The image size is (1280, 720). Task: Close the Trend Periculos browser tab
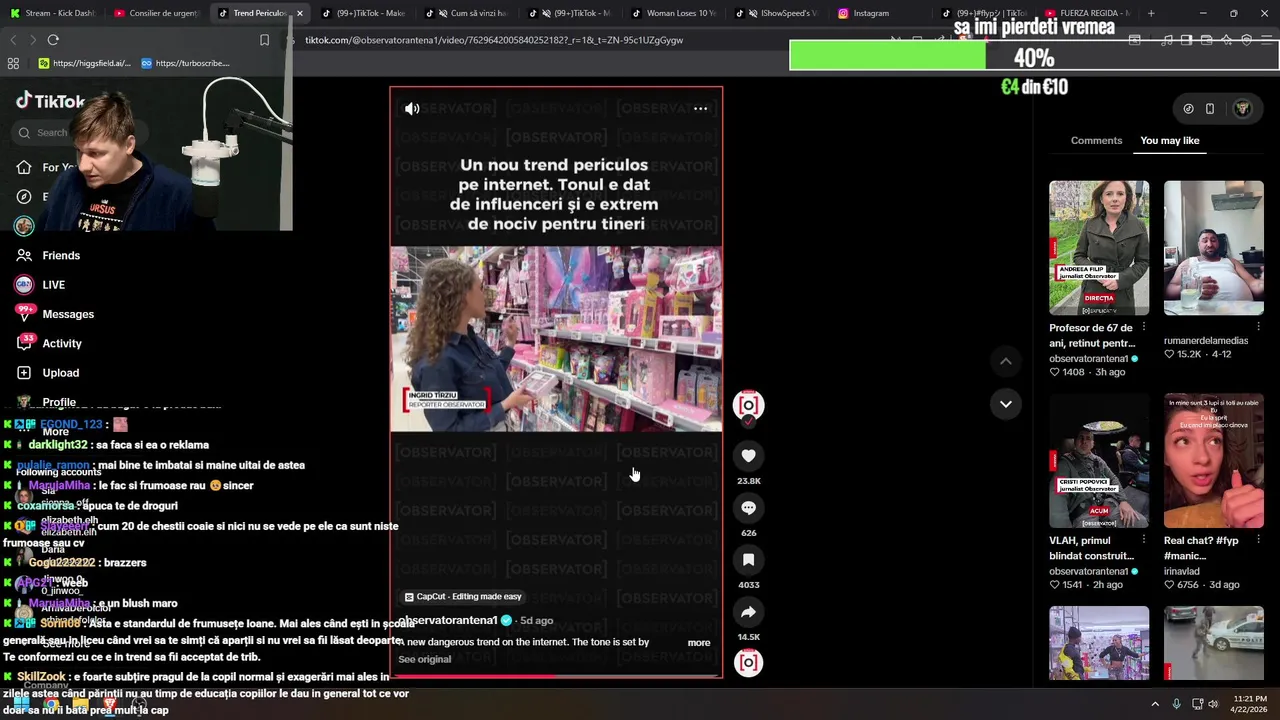[299, 13]
